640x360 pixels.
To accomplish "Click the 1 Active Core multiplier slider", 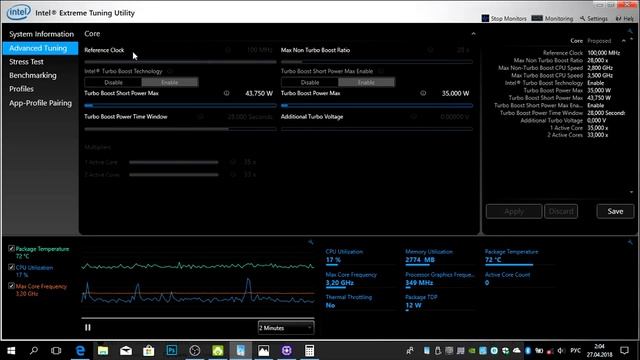I will pyautogui.click(x=174, y=162).
